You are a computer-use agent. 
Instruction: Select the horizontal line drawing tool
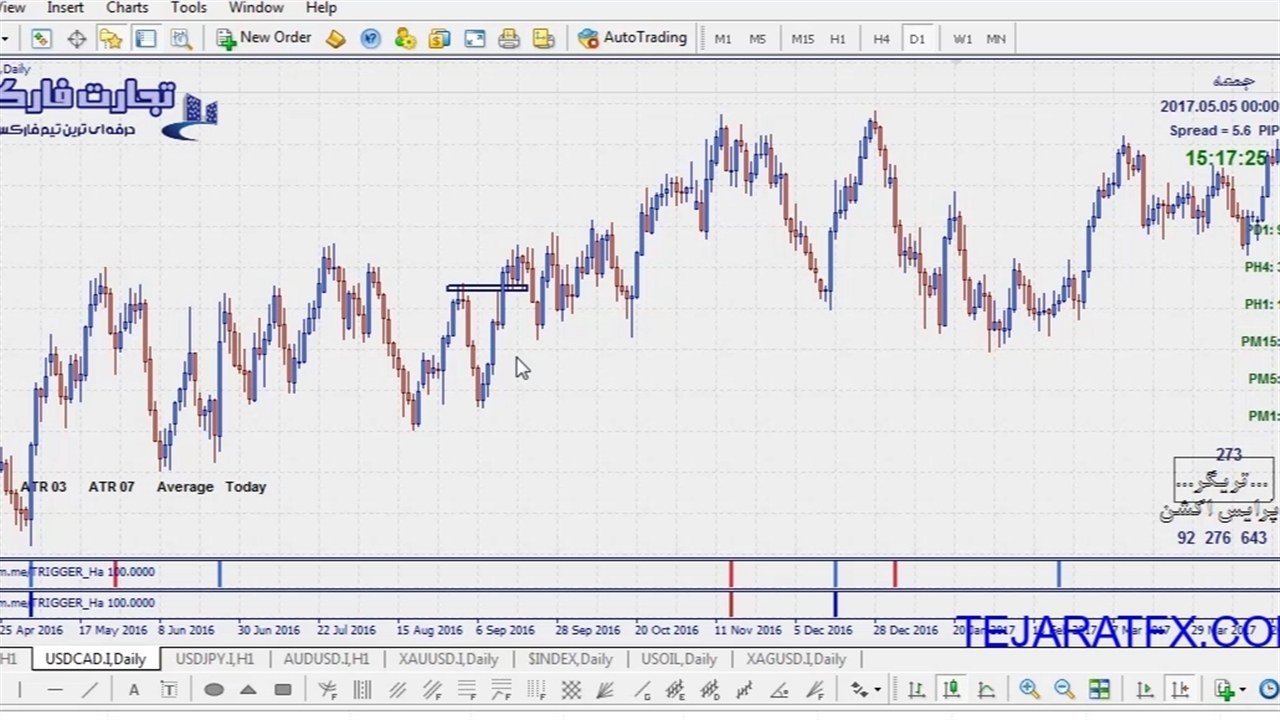pyautogui.click(x=55, y=690)
